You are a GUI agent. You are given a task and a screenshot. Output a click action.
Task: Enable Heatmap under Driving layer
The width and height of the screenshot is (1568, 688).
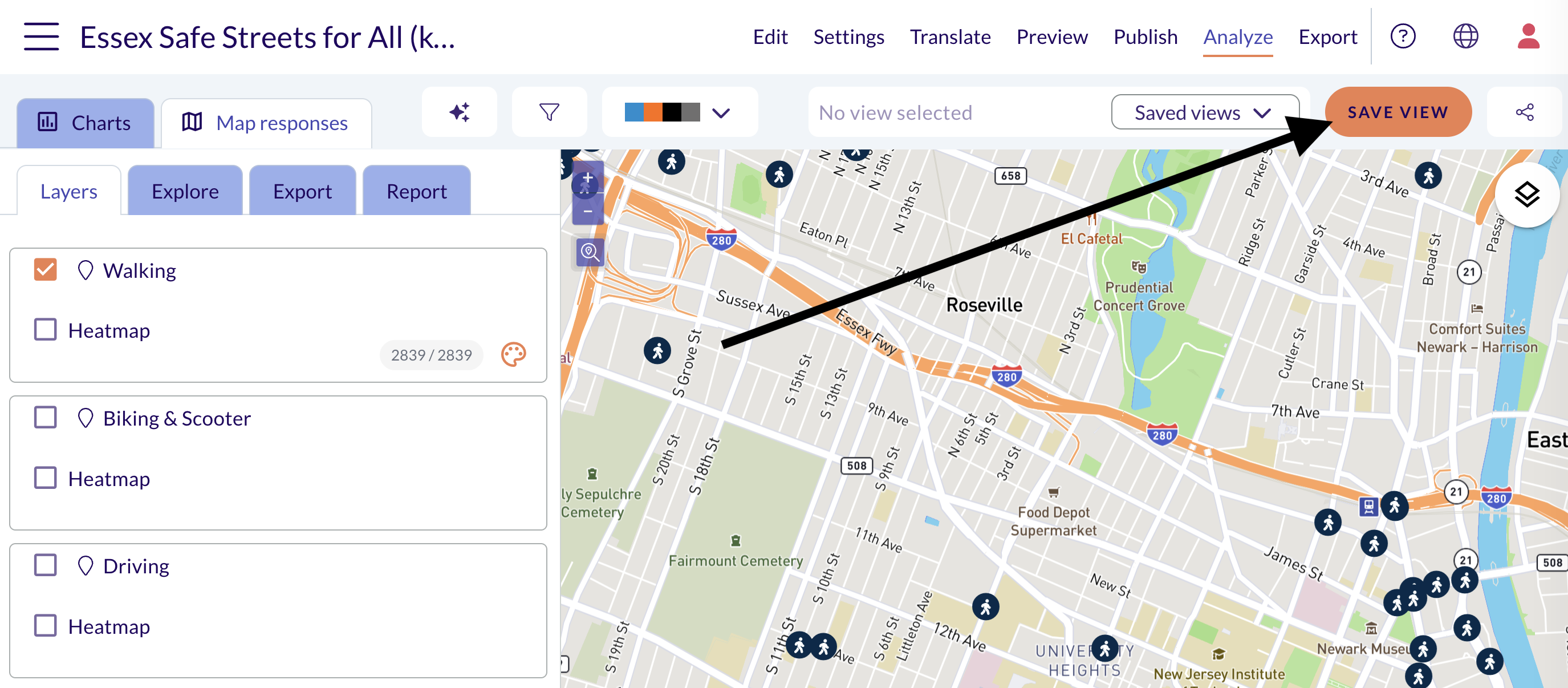[46, 625]
